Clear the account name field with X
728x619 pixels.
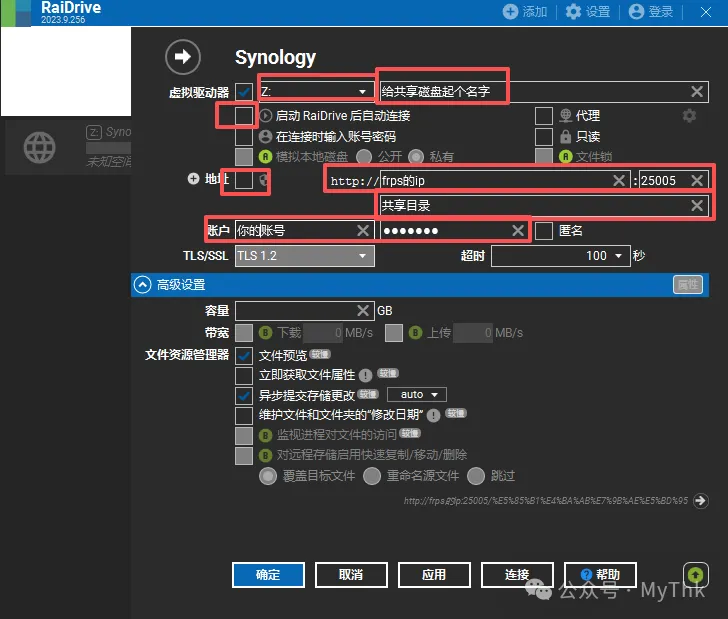click(x=363, y=231)
